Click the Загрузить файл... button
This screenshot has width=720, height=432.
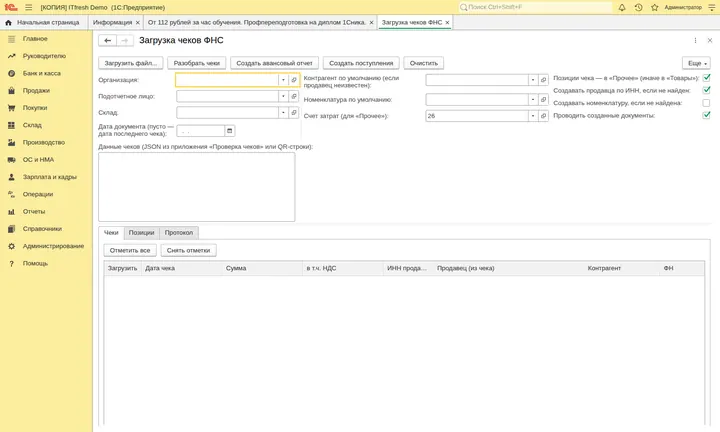[131, 63]
